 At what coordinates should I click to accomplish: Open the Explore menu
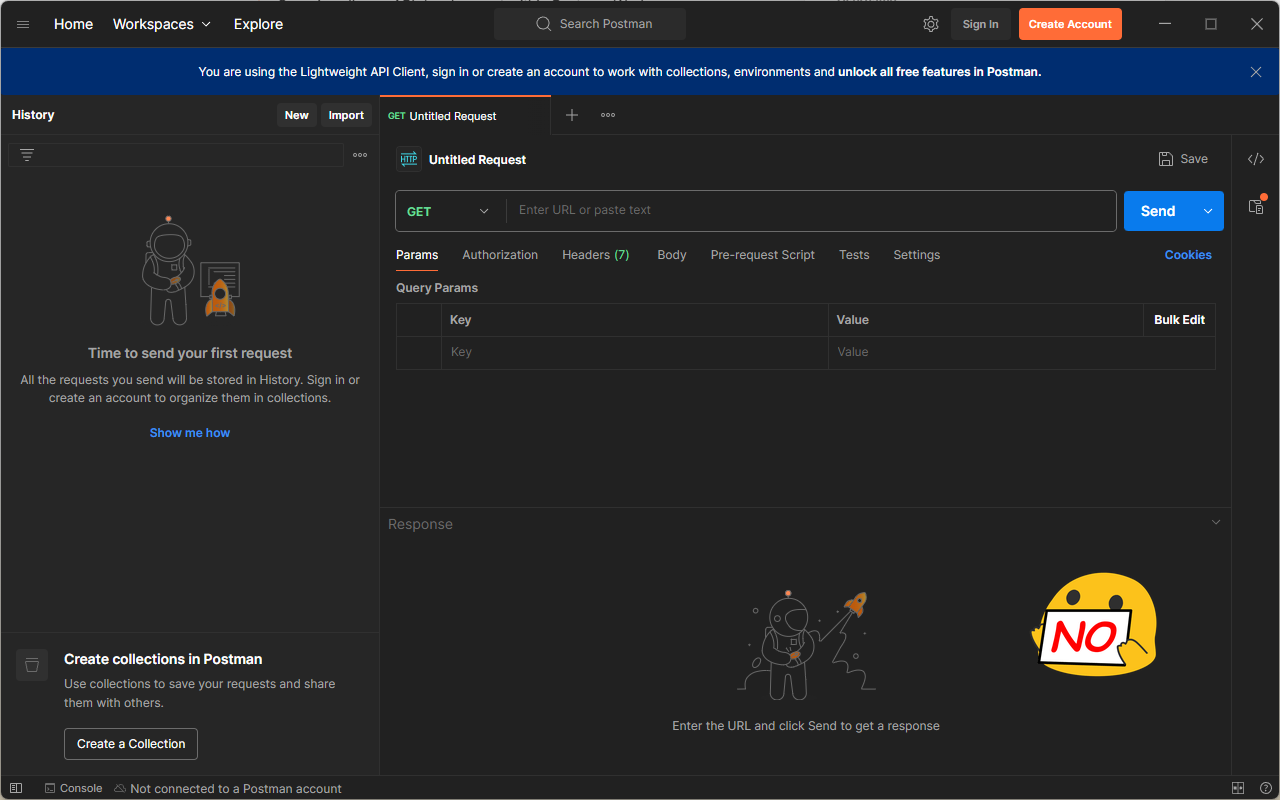258,24
